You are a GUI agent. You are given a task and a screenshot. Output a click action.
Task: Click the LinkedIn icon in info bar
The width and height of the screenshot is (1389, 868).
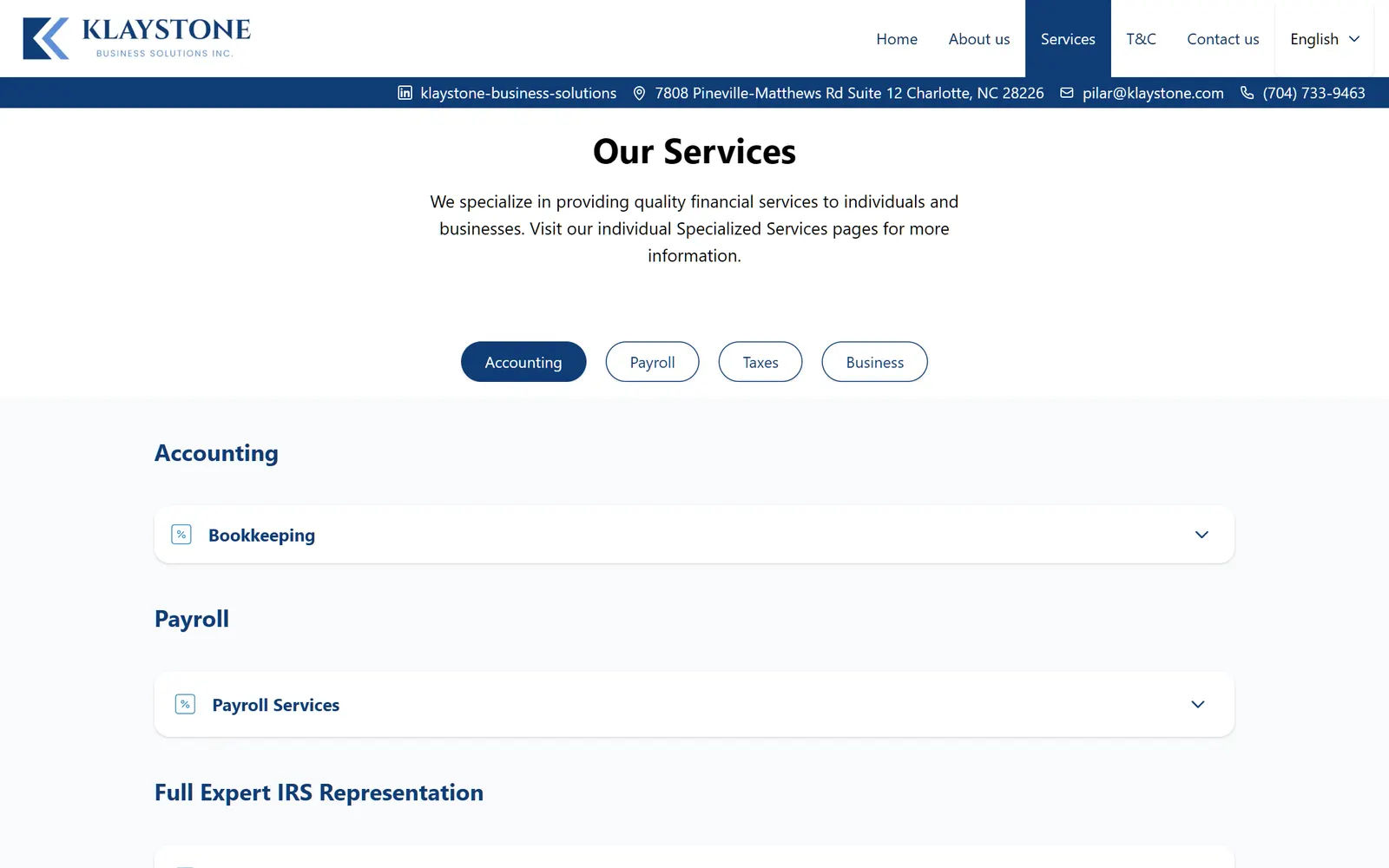pyautogui.click(x=405, y=93)
